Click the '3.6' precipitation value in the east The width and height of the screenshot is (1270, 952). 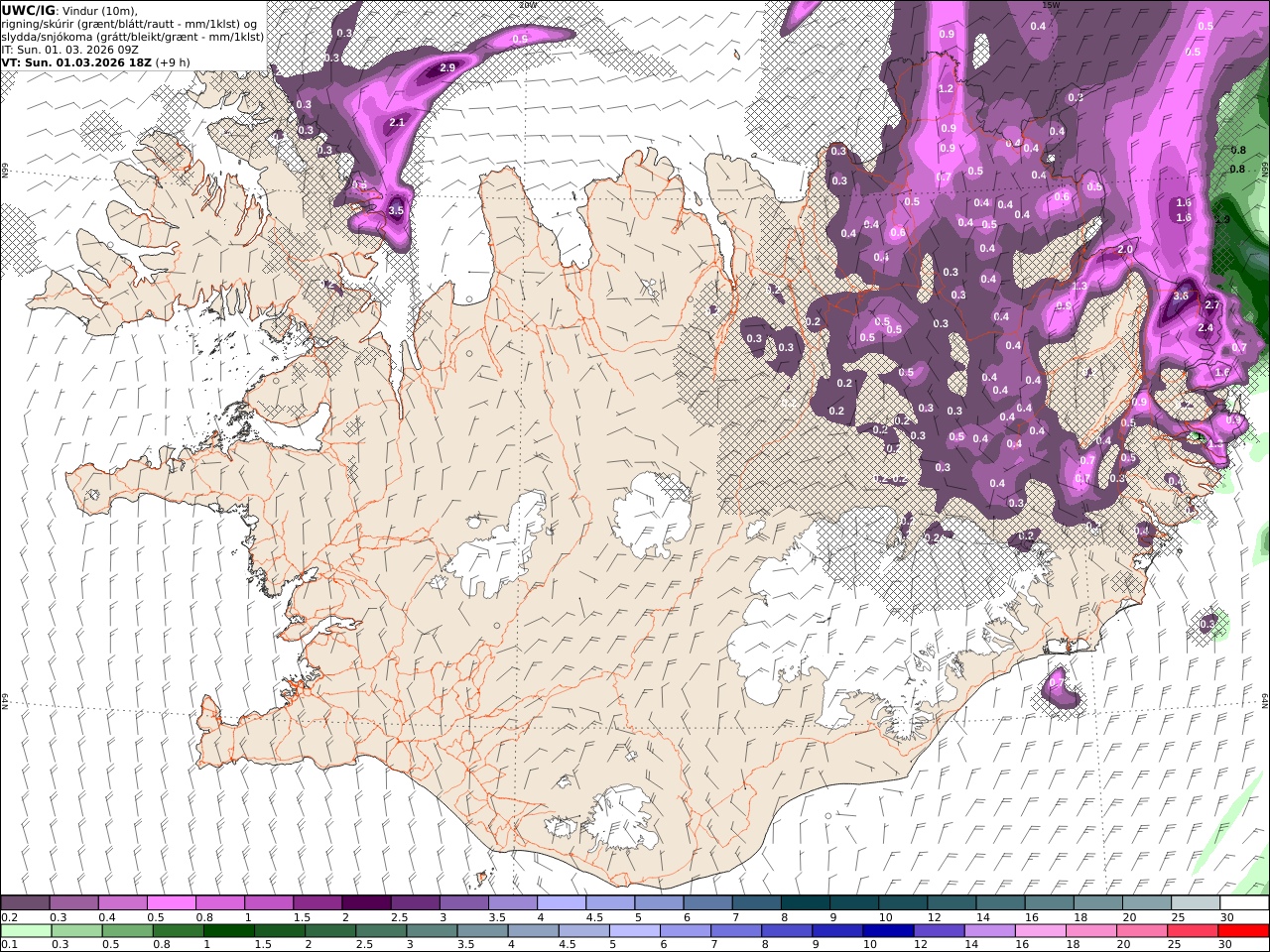(1181, 296)
